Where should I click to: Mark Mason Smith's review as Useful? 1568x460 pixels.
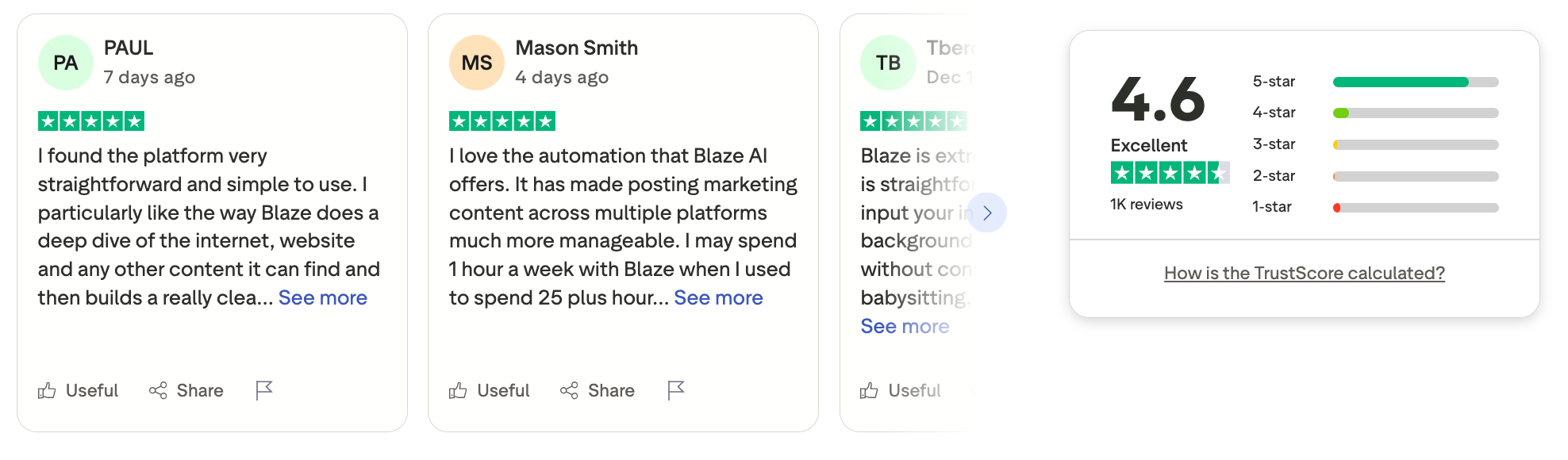[490, 390]
